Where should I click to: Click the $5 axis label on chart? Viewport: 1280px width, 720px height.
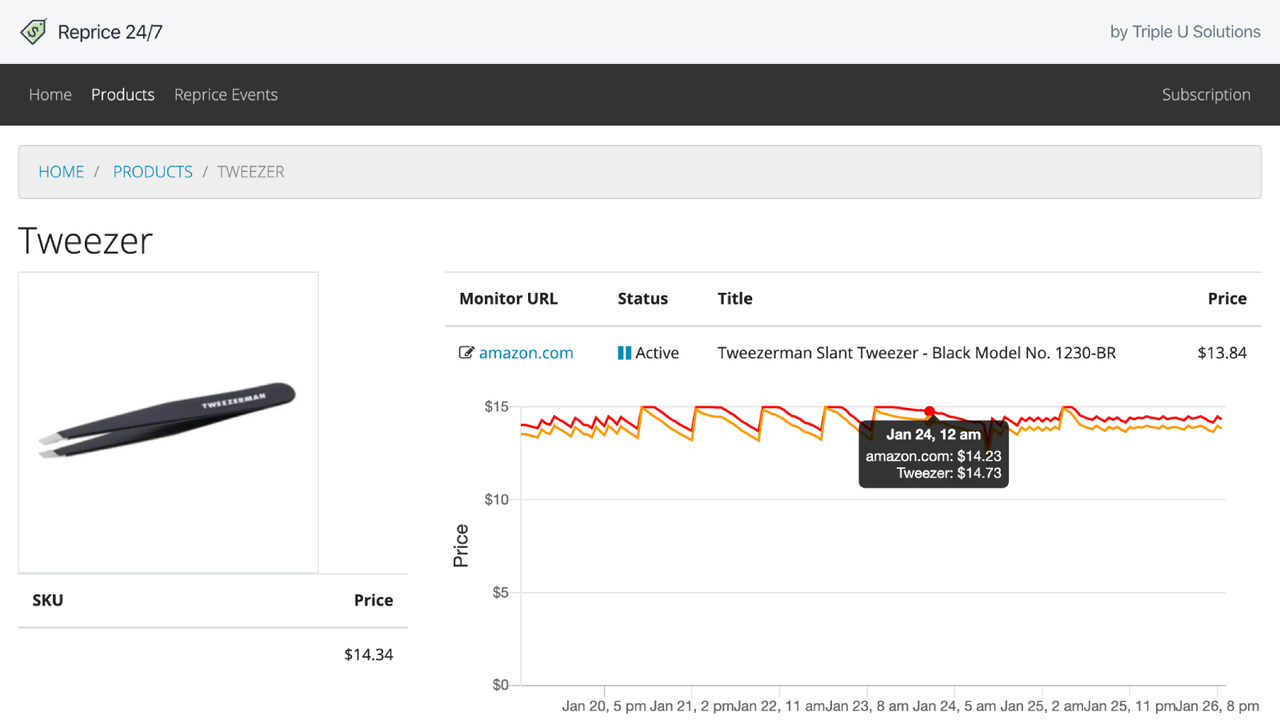pos(501,593)
